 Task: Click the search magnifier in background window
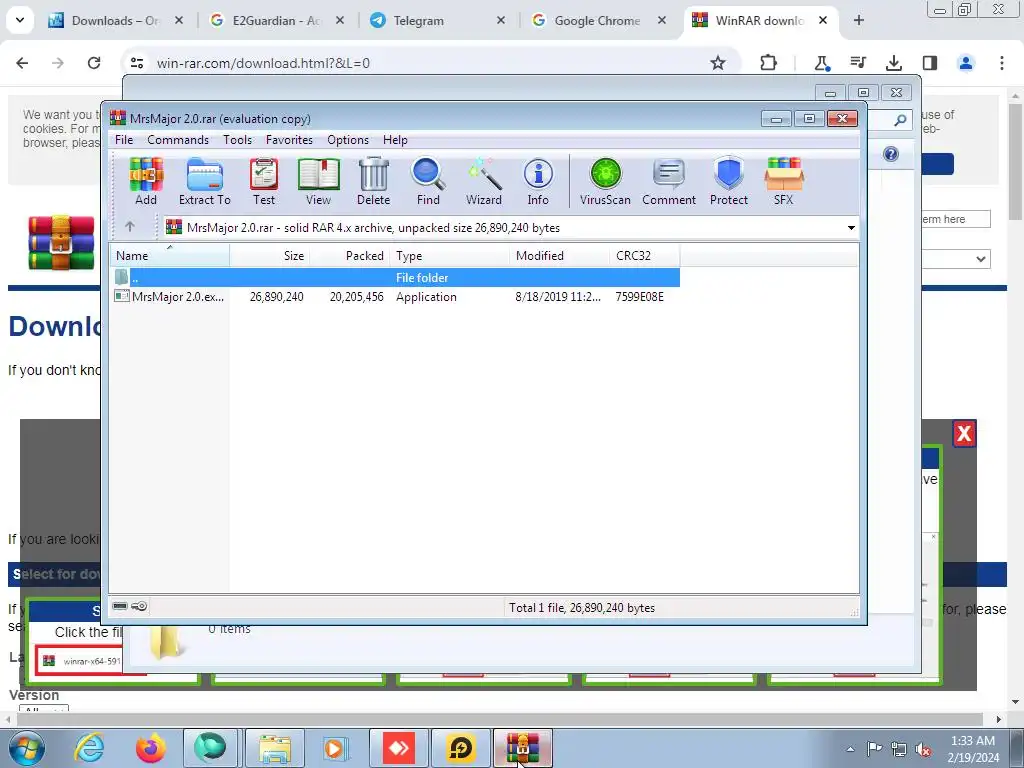pyautogui.click(x=900, y=120)
